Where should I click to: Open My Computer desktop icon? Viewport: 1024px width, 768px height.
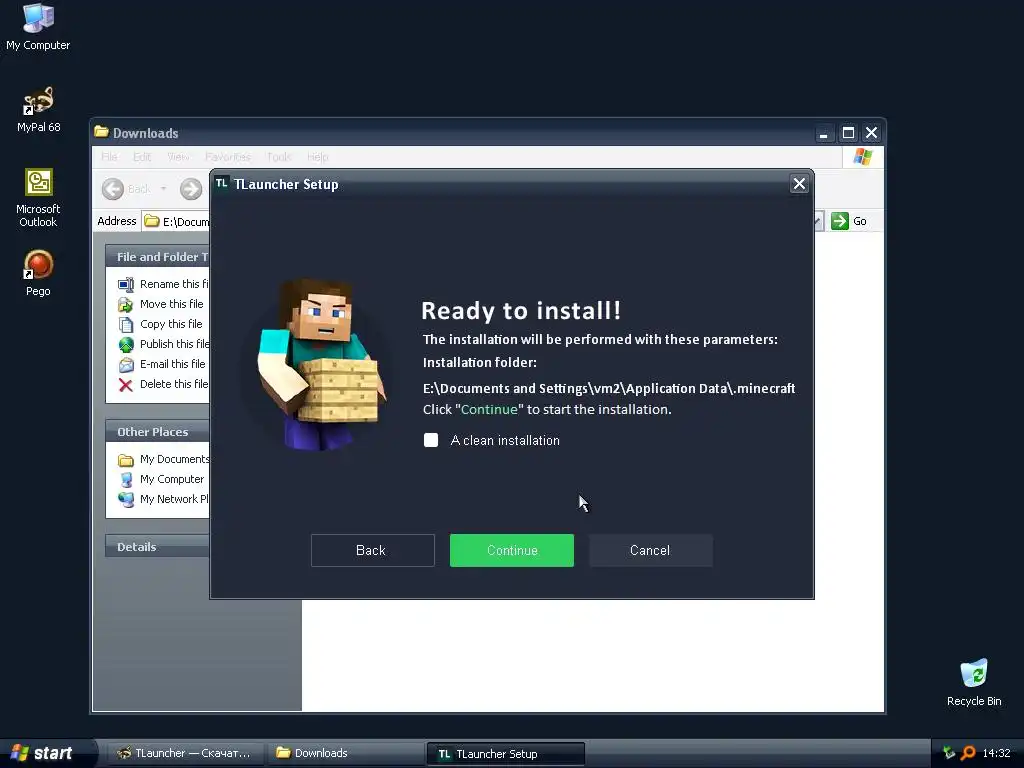click(38, 27)
